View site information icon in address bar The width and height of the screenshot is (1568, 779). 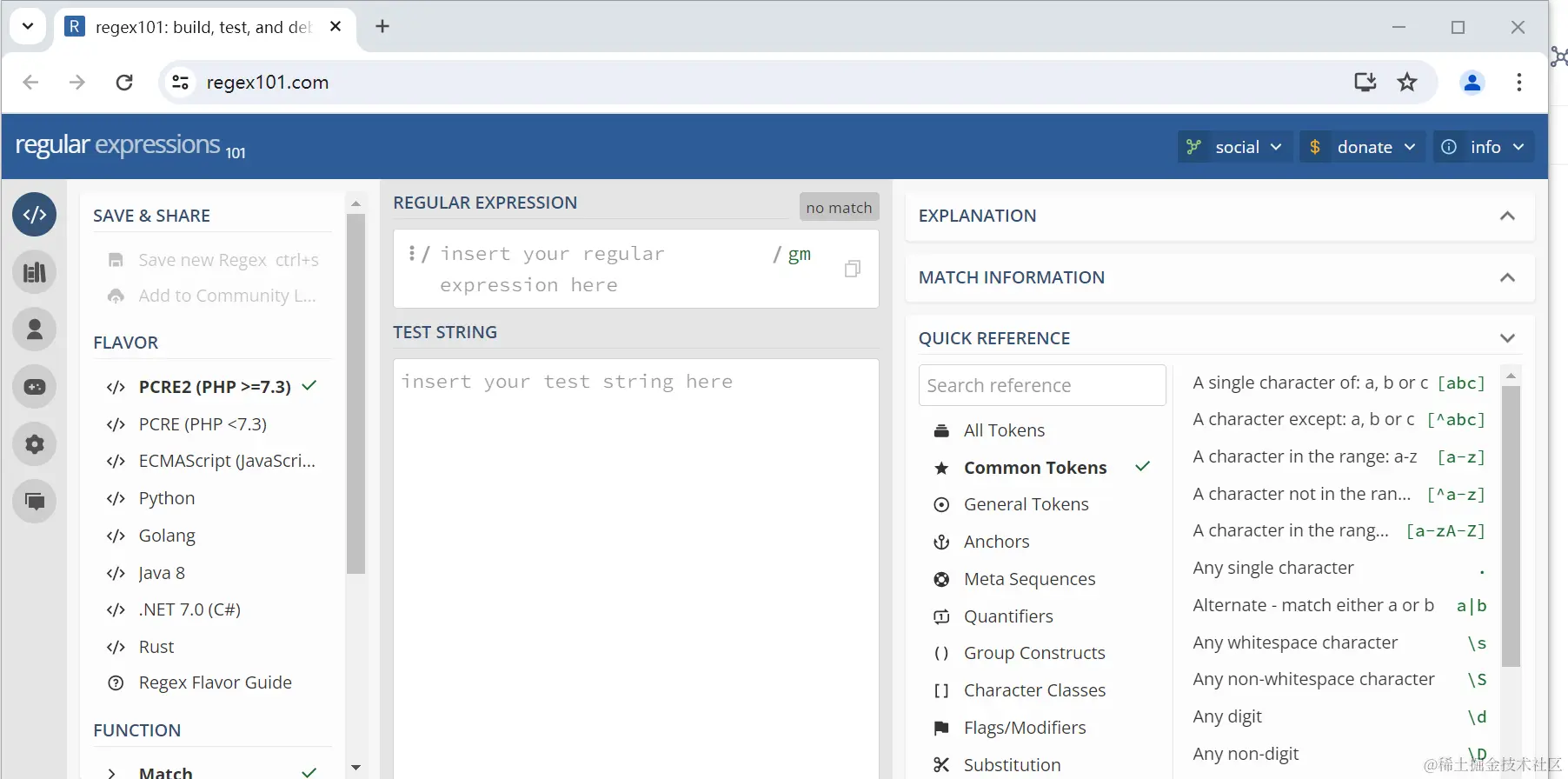[181, 82]
